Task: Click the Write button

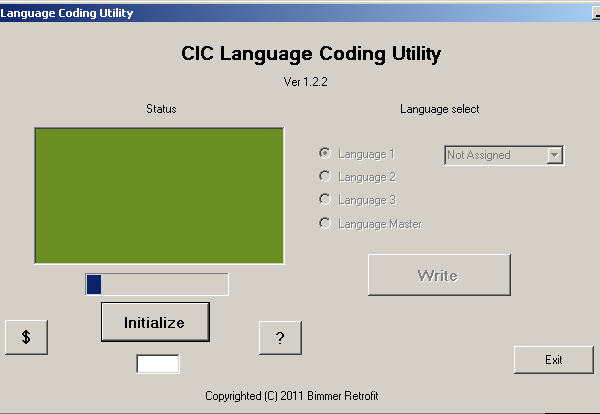Action: tap(439, 275)
